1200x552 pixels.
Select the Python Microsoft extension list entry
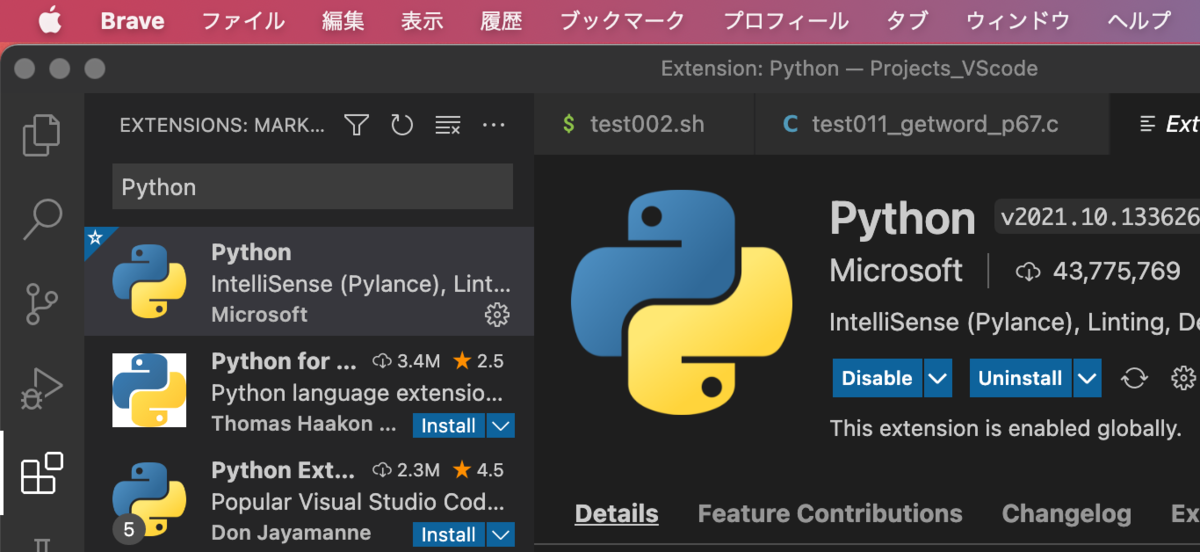[x=330, y=282]
